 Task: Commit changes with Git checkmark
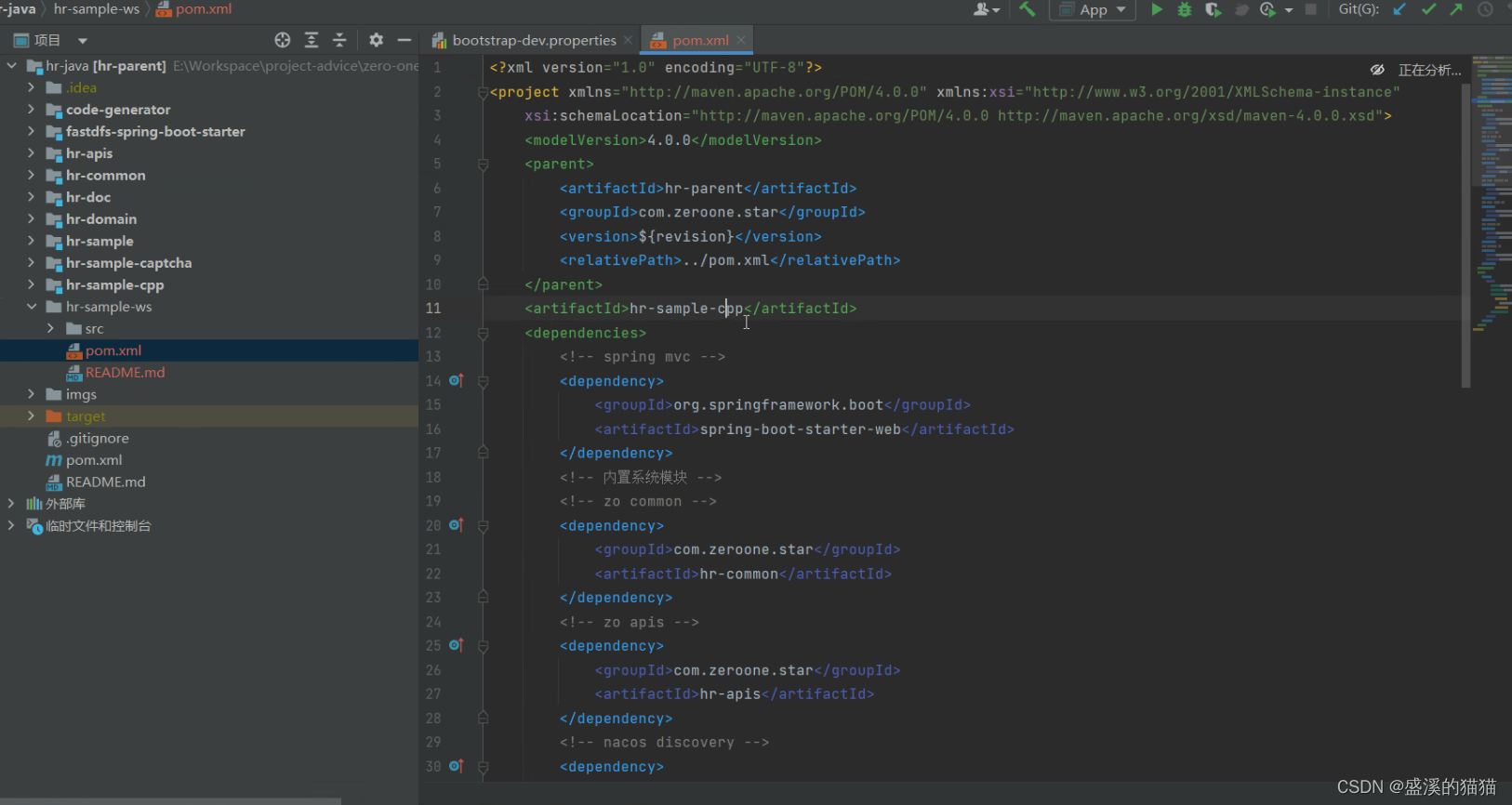(1429, 9)
